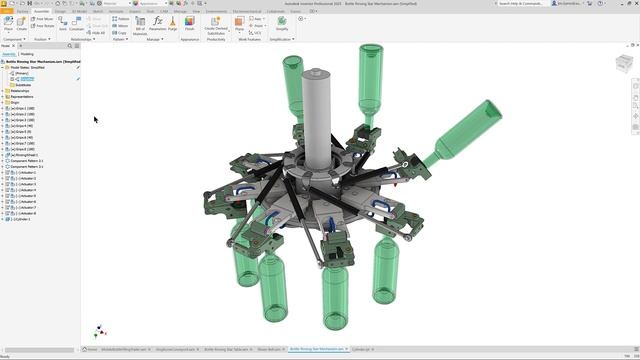Open the Bill of Materials
The width and height of the screenshot is (640, 360).
click(140, 26)
